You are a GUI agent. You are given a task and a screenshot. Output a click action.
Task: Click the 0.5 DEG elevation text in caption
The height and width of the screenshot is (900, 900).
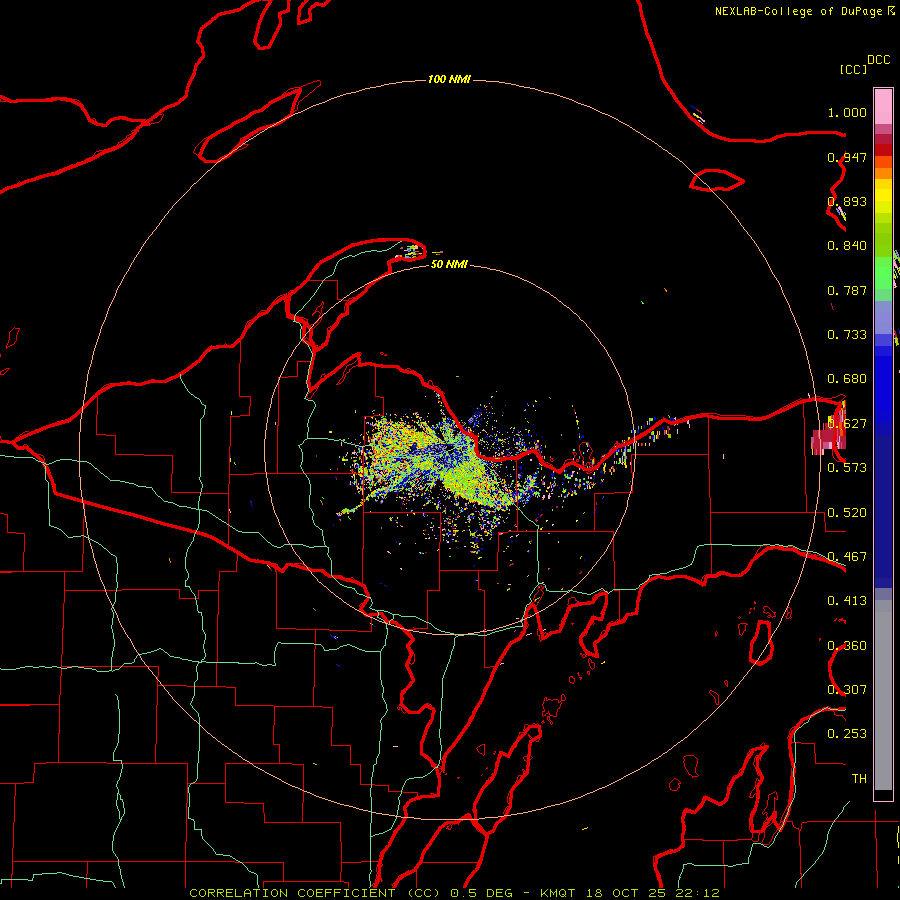pos(481,893)
